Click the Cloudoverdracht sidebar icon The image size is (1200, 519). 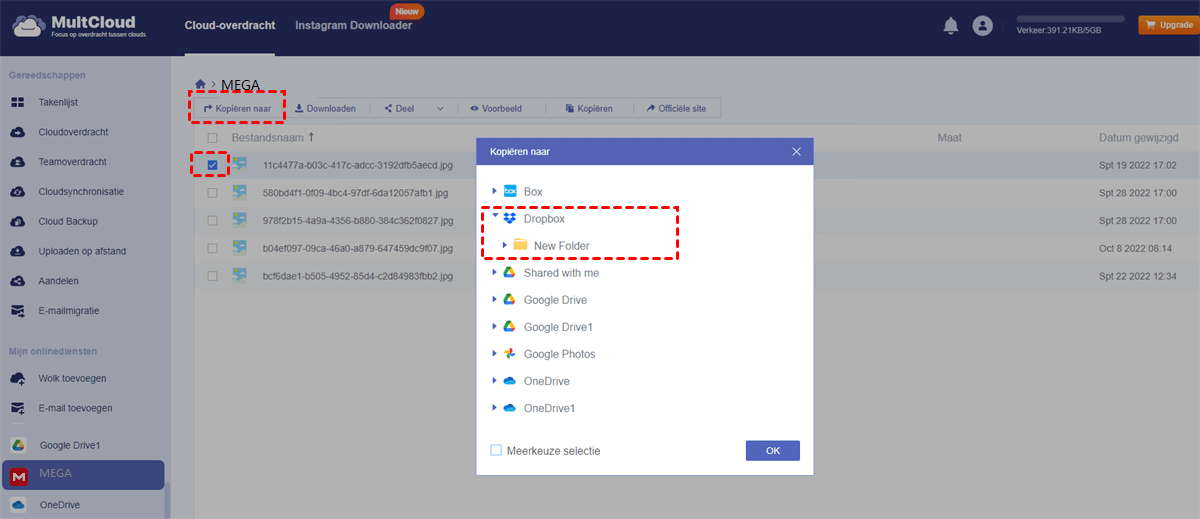(18, 132)
